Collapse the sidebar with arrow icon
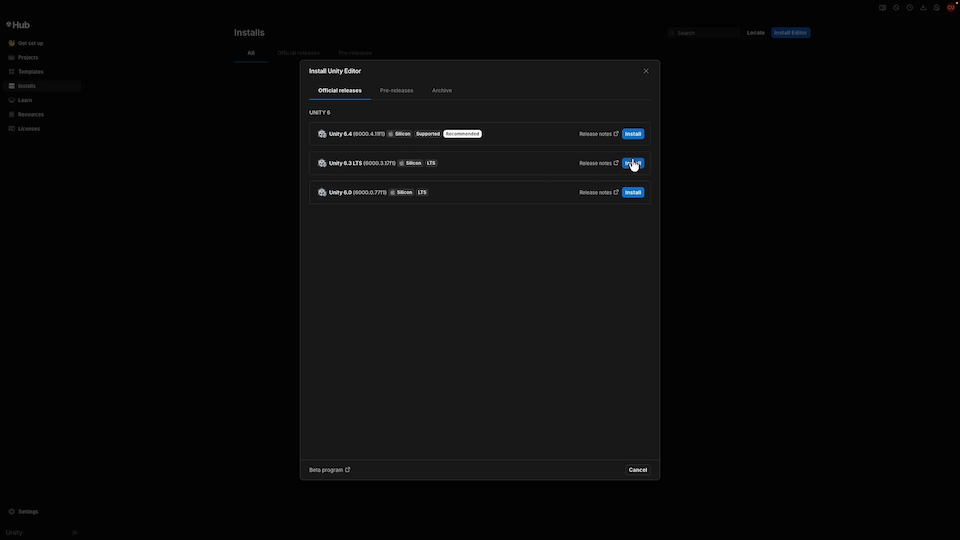The image size is (960, 540). [x=74, y=533]
